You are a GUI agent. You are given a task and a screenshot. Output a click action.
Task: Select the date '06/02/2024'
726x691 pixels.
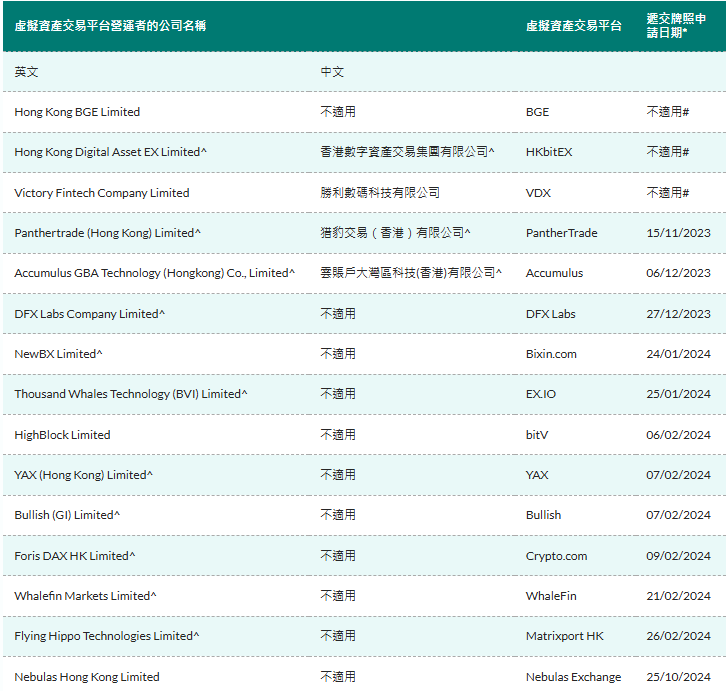pyautogui.click(x=678, y=435)
